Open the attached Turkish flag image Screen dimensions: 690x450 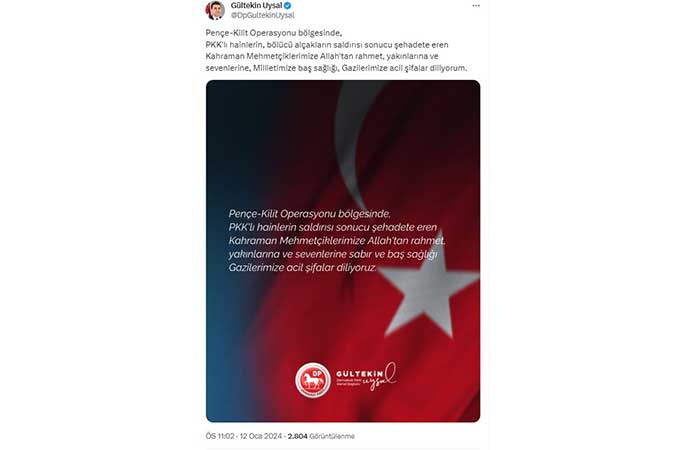[343, 251]
